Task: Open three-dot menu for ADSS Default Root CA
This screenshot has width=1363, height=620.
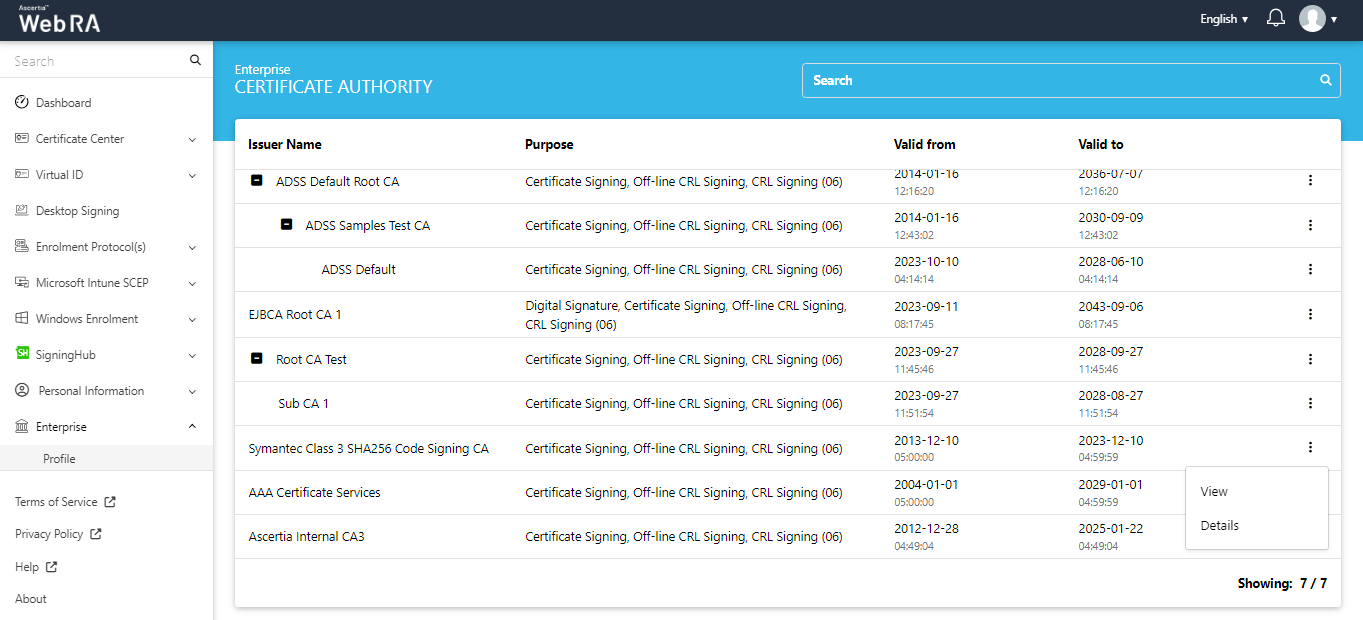Action: (1310, 181)
